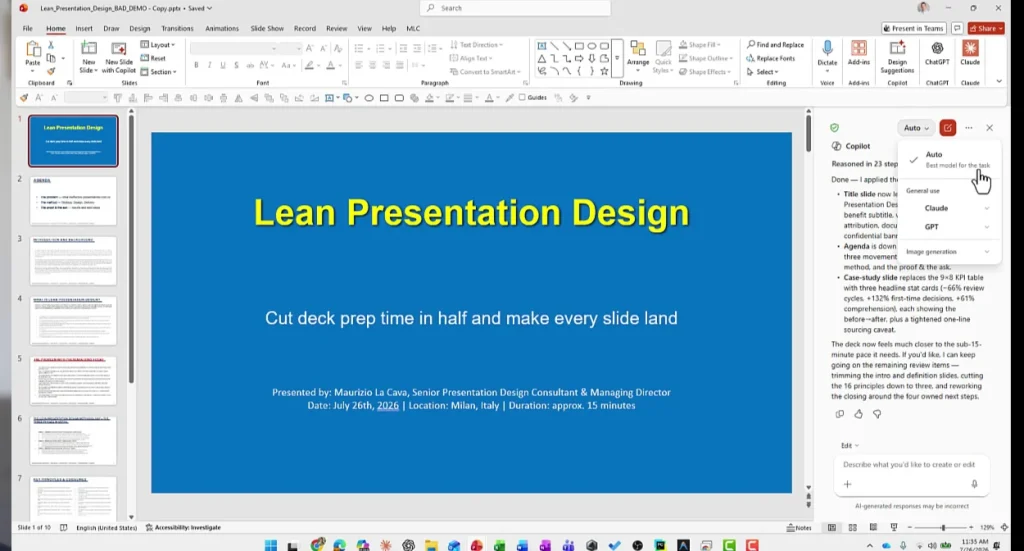
Task: Switch to the Transitions tab
Action: pos(177,28)
